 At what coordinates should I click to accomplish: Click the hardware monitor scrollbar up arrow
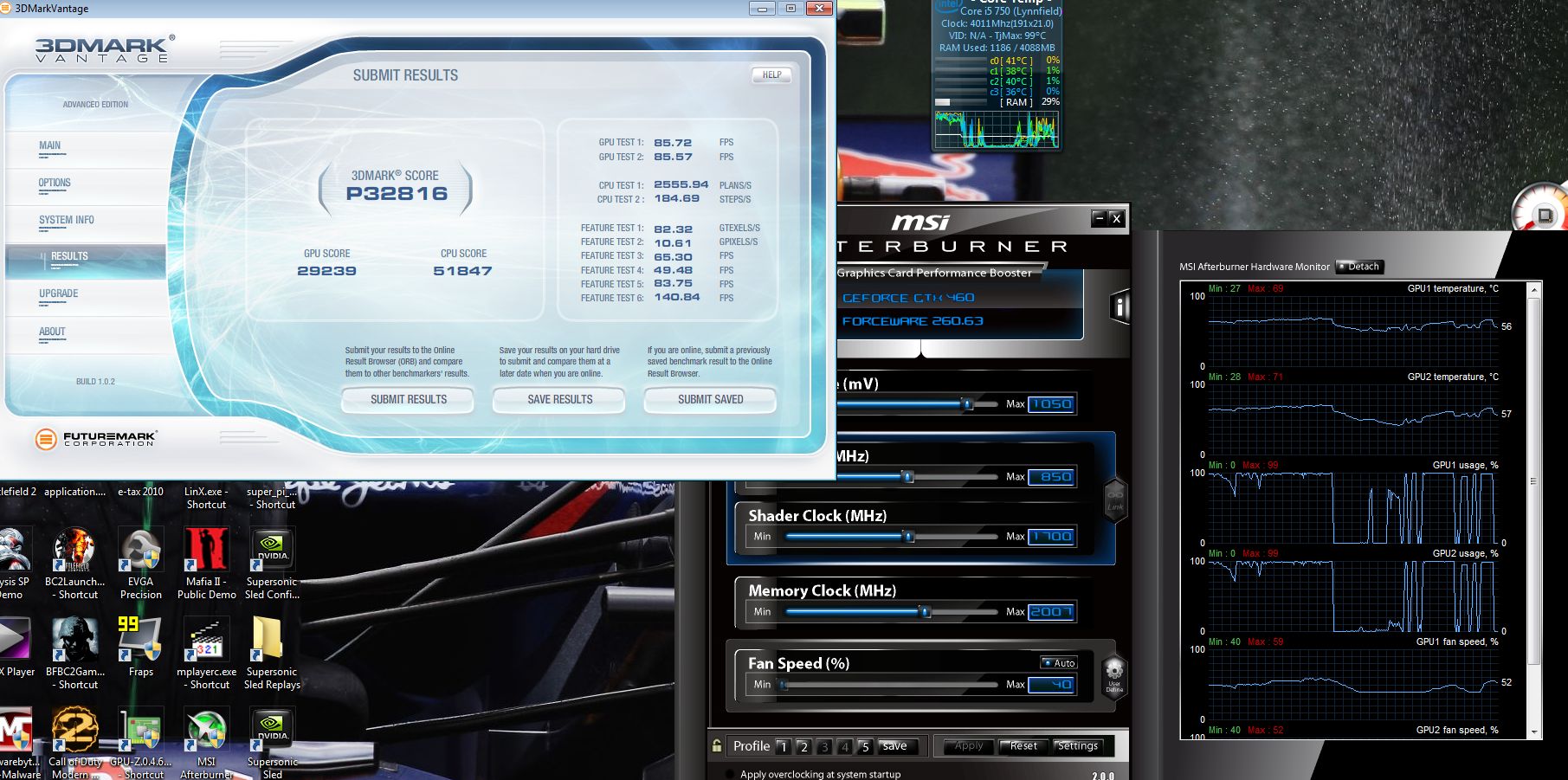(1534, 290)
